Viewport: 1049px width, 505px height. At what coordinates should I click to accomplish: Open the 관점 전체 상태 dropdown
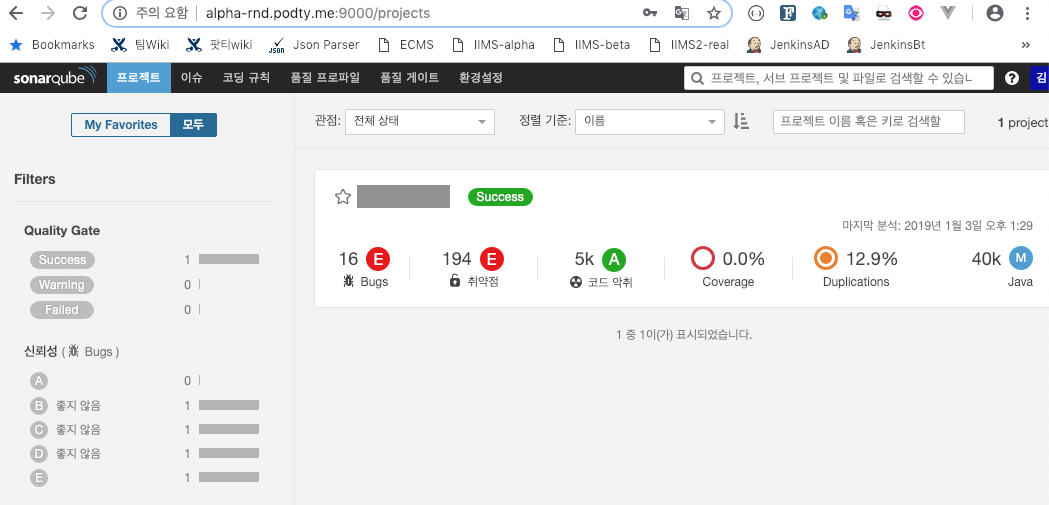(x=419, y=121)
